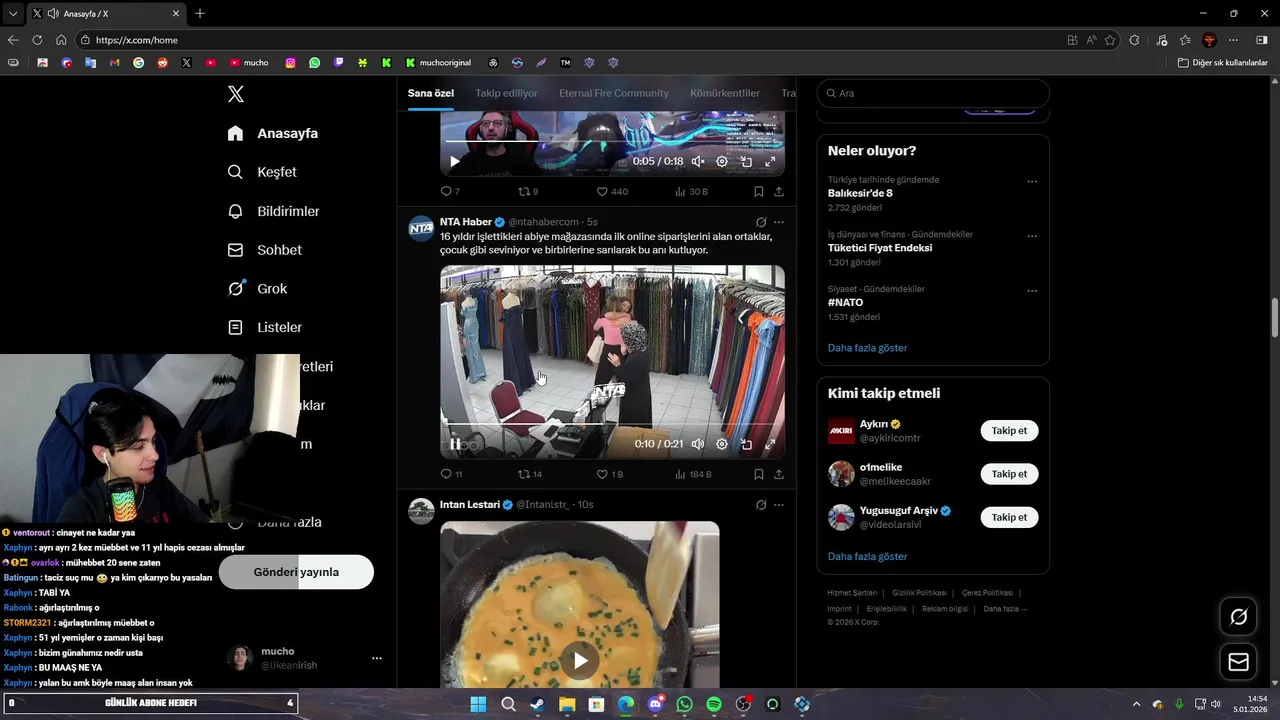Switch to Takip ediliyor tab
Viewport: 1280px width, 720px height.
(x=506, y=93)
